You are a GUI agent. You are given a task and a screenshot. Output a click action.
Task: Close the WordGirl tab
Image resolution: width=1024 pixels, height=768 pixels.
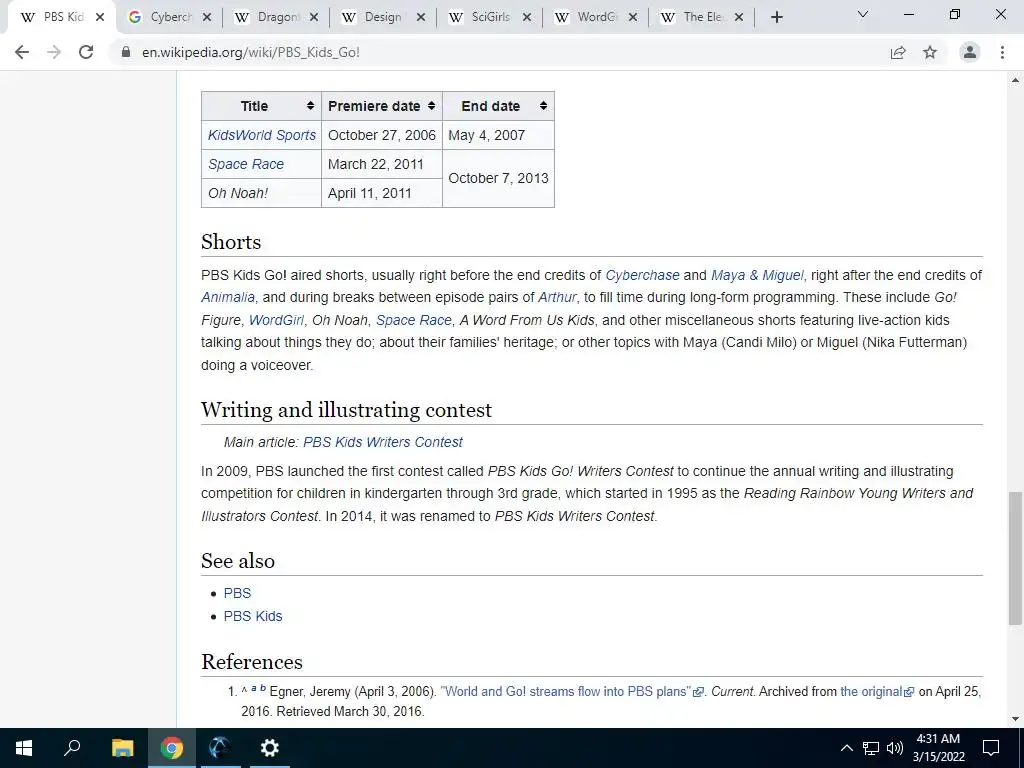pyautogui.click(x=633, y=17)
